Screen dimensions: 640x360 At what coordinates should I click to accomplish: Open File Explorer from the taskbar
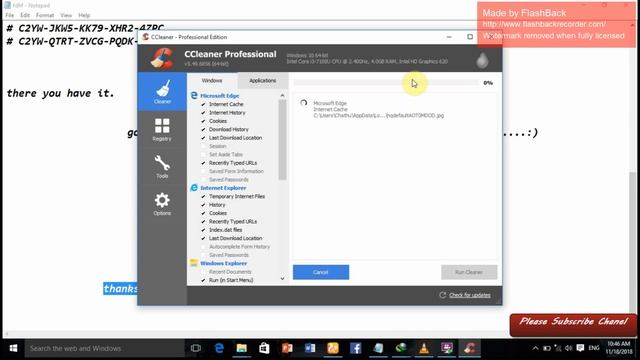242,348
